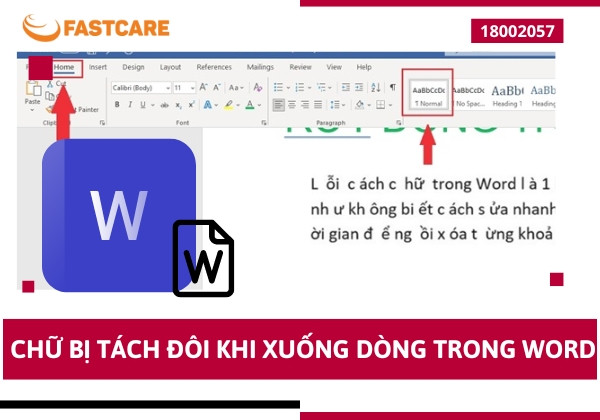Click the 18002057 phone number badge

pyautogui.click(x=517, y=31)
